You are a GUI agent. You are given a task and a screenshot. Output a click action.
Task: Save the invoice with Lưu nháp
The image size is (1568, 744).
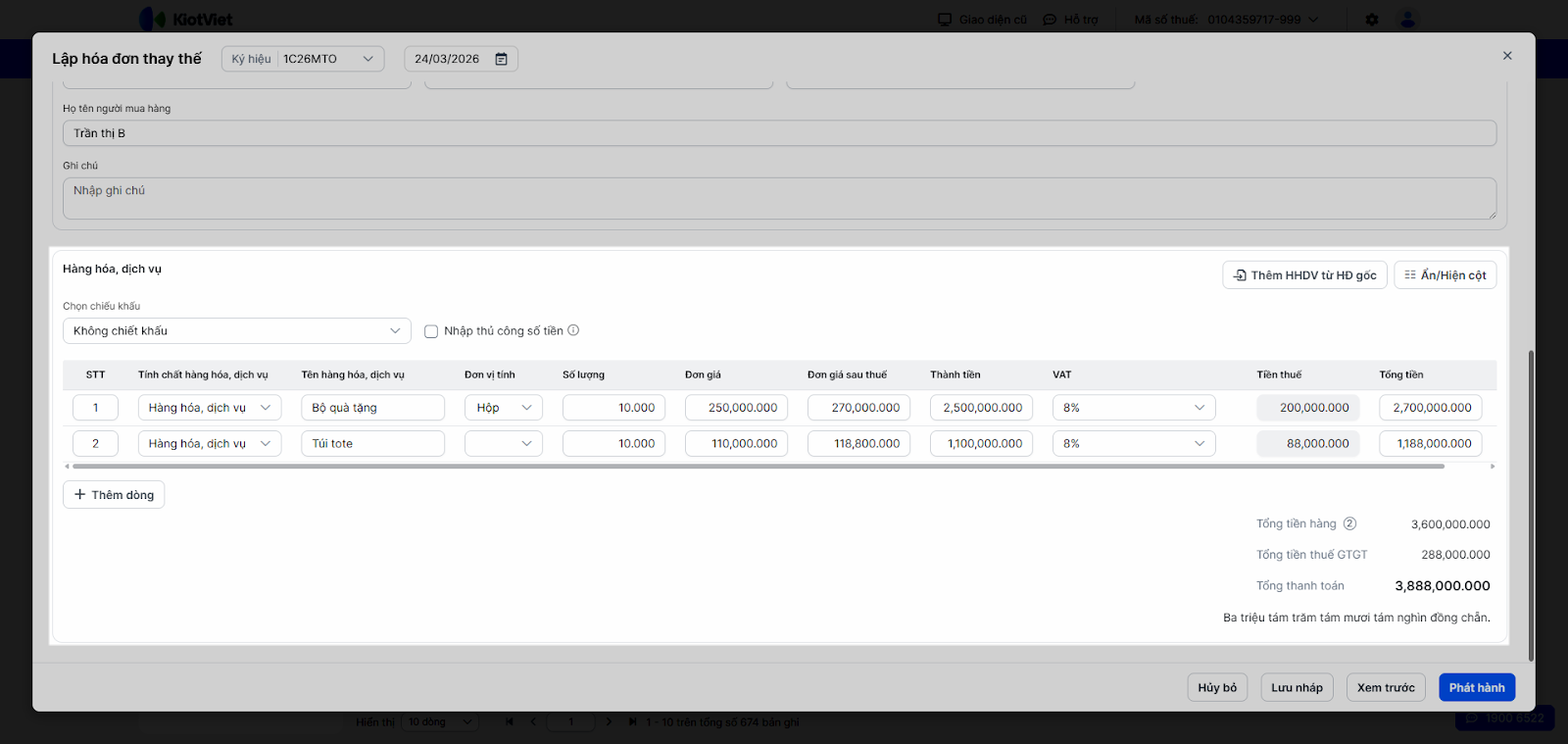coord(1297,688)
